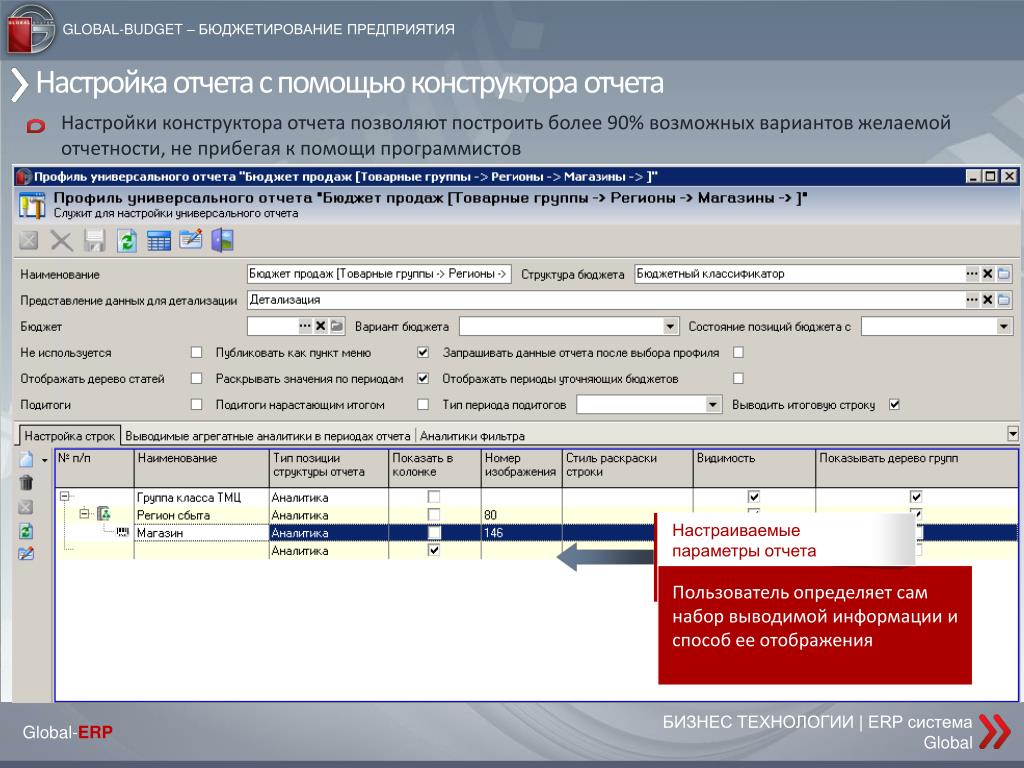Click the Группа класса ТМЦ name cell
The height and width of the screenshot is (768, 1024).
coord(201,497)
